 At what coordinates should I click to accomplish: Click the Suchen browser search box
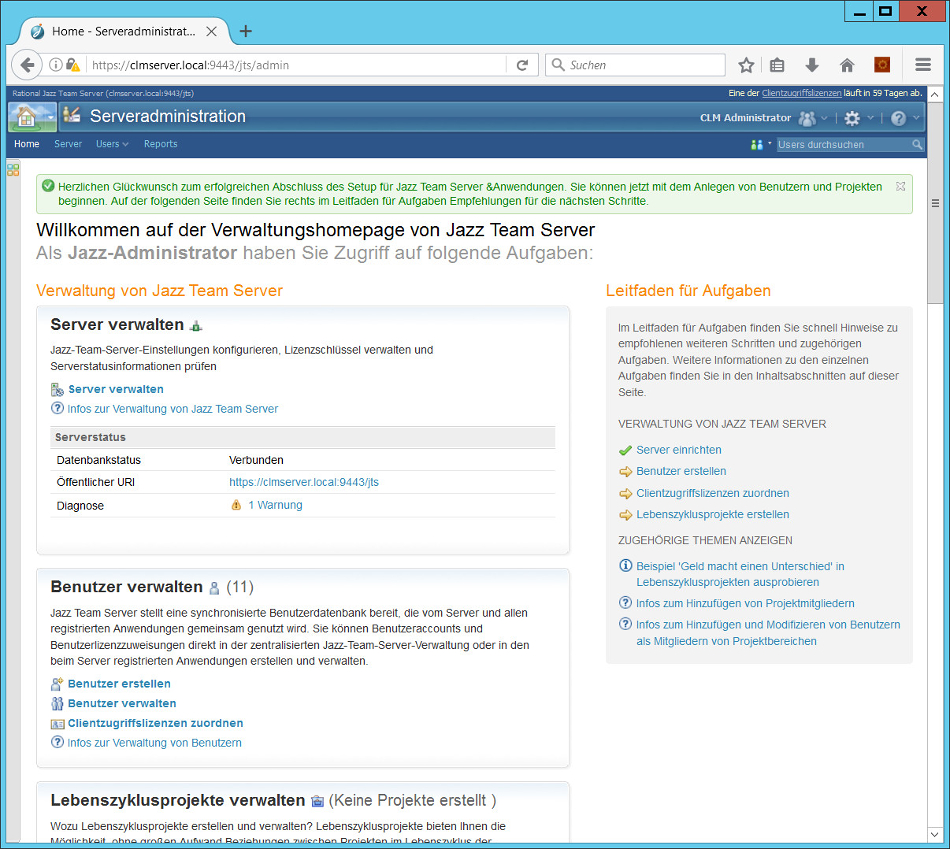[x=636, y=65]
